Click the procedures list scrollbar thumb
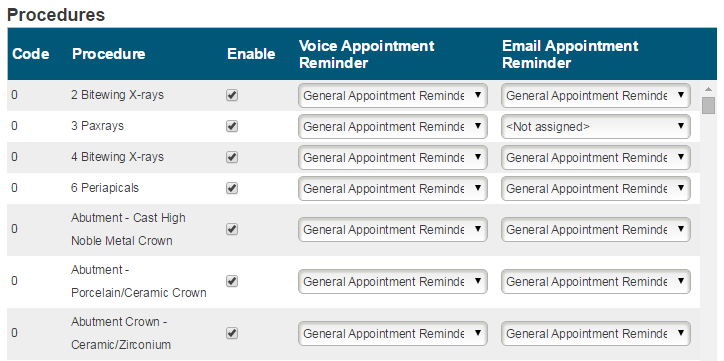The image size is (724, 361). coord(708,105)
